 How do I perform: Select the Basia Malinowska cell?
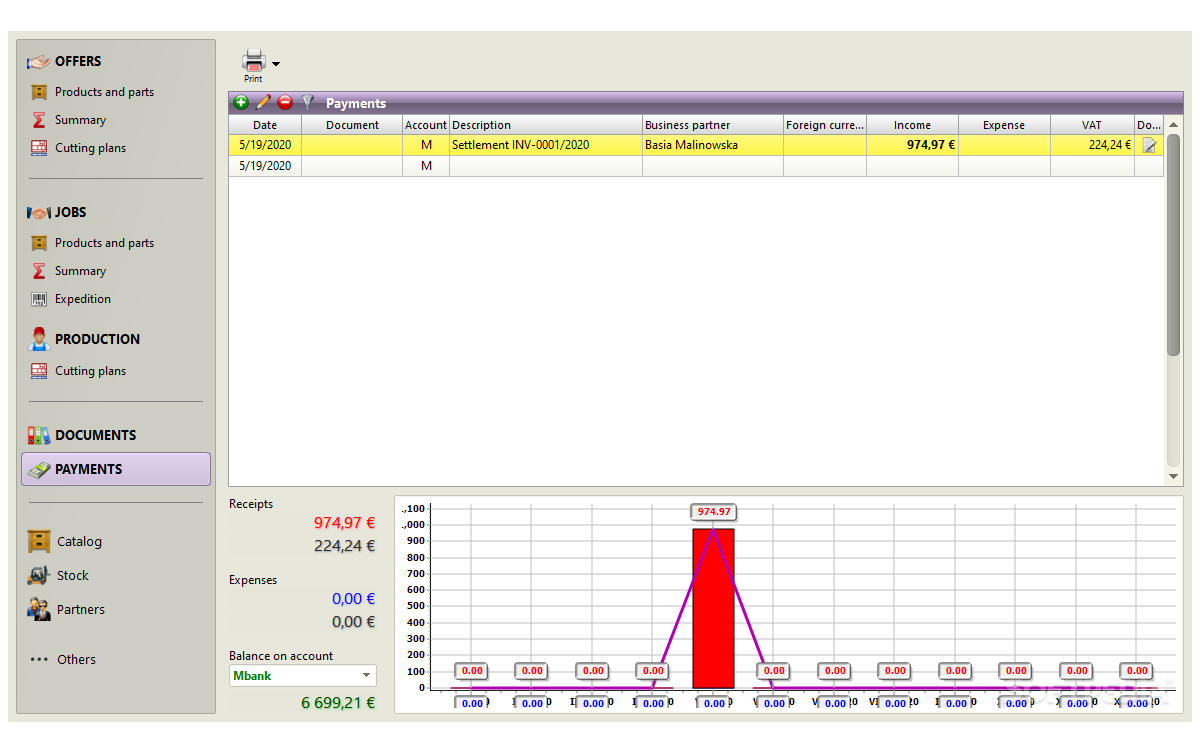click(x=713, y=145)
